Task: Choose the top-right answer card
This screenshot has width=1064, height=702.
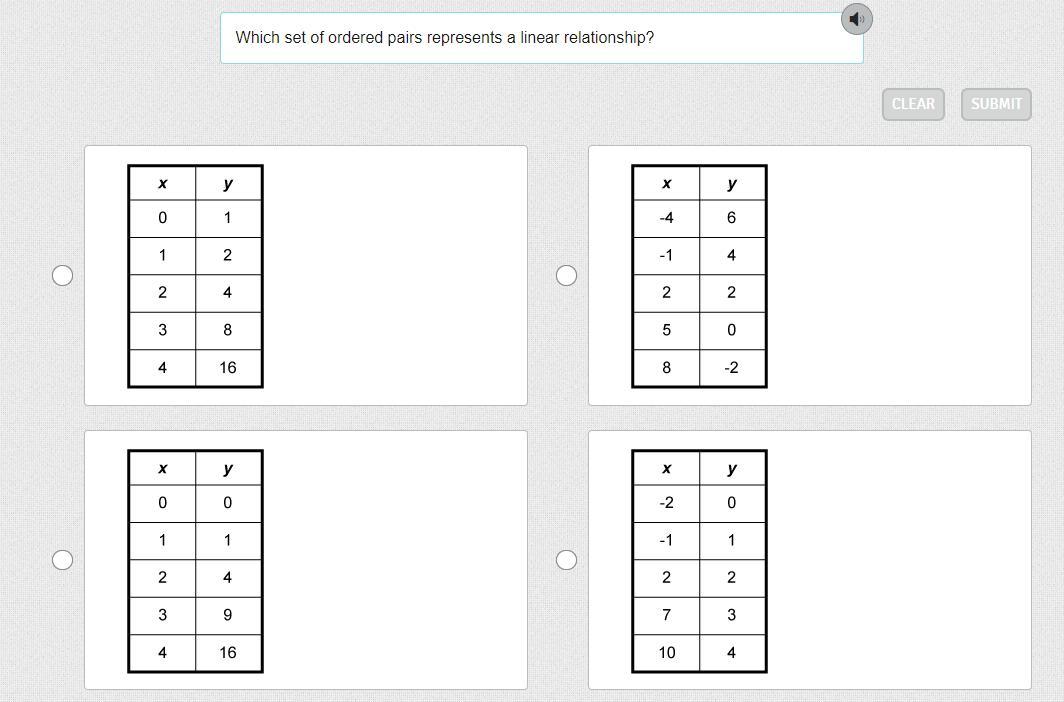Action: click(x=810, y=275)
